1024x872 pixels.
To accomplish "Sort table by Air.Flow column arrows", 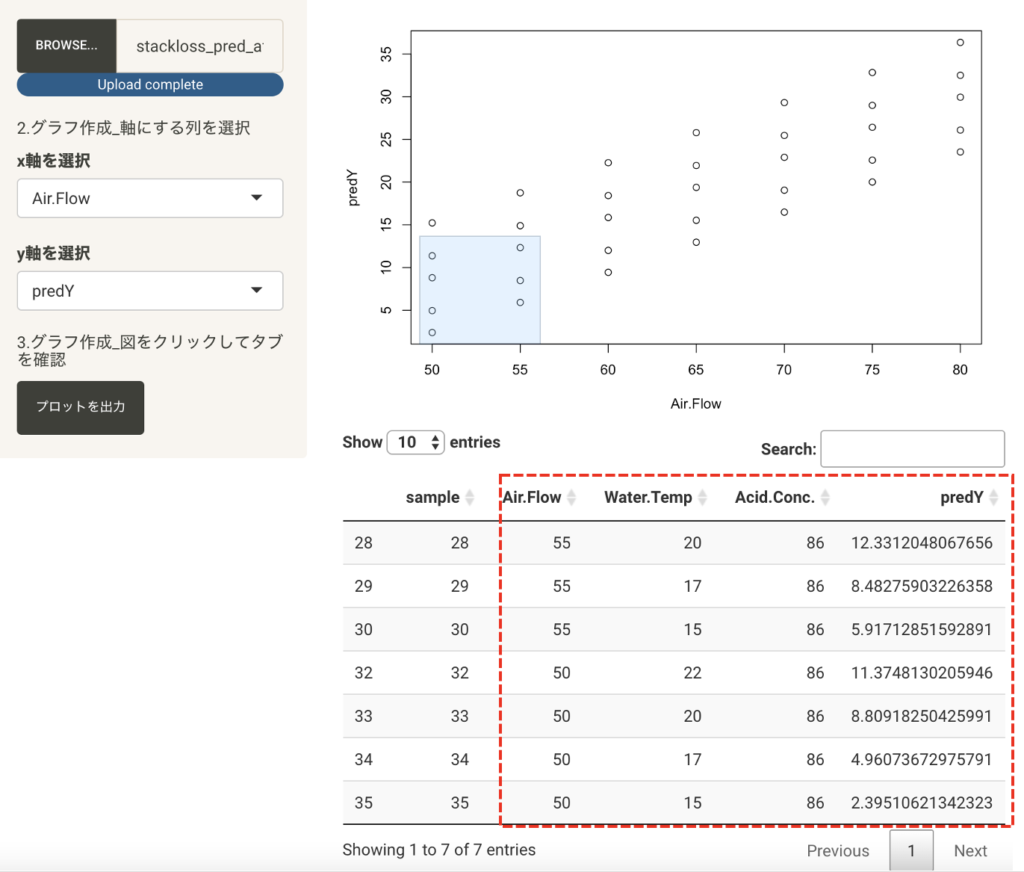I will pos(571,498).
